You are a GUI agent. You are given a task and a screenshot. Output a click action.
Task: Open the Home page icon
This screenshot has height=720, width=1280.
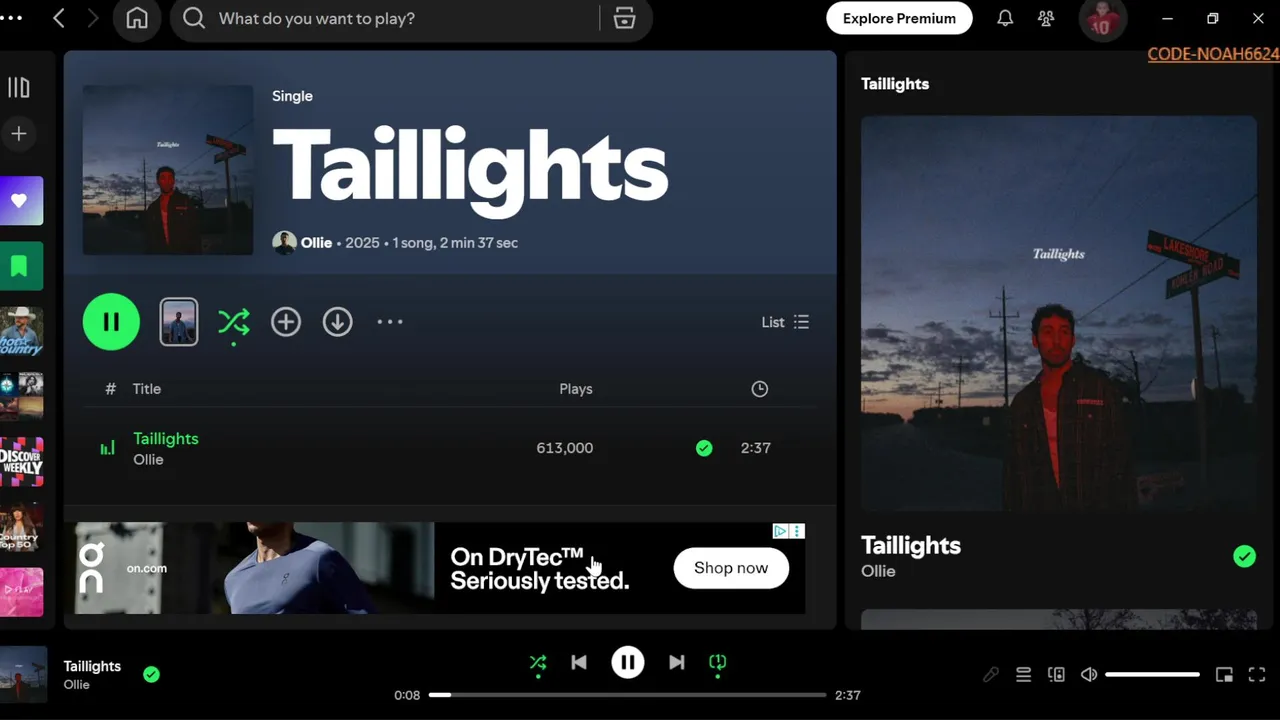[x=137, y=19]
